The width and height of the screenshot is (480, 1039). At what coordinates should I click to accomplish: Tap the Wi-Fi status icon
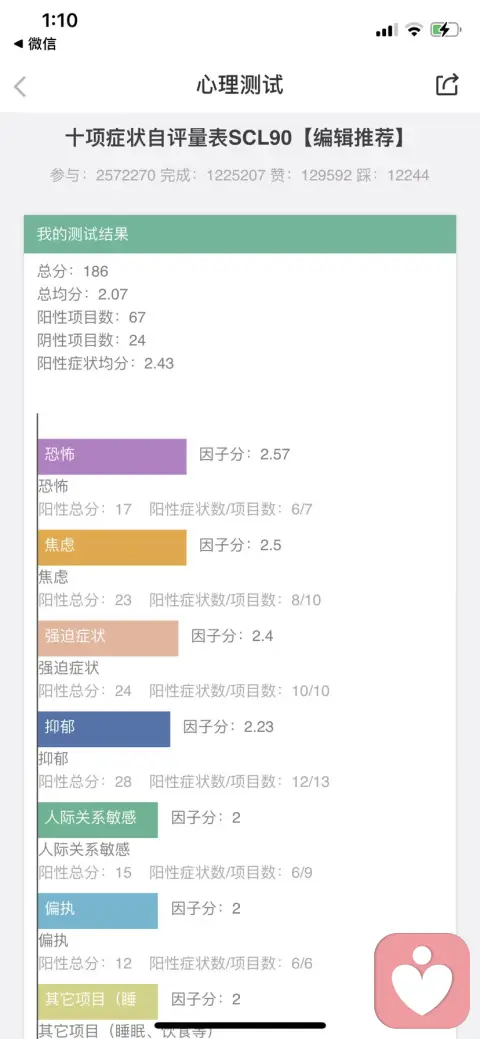414,30
